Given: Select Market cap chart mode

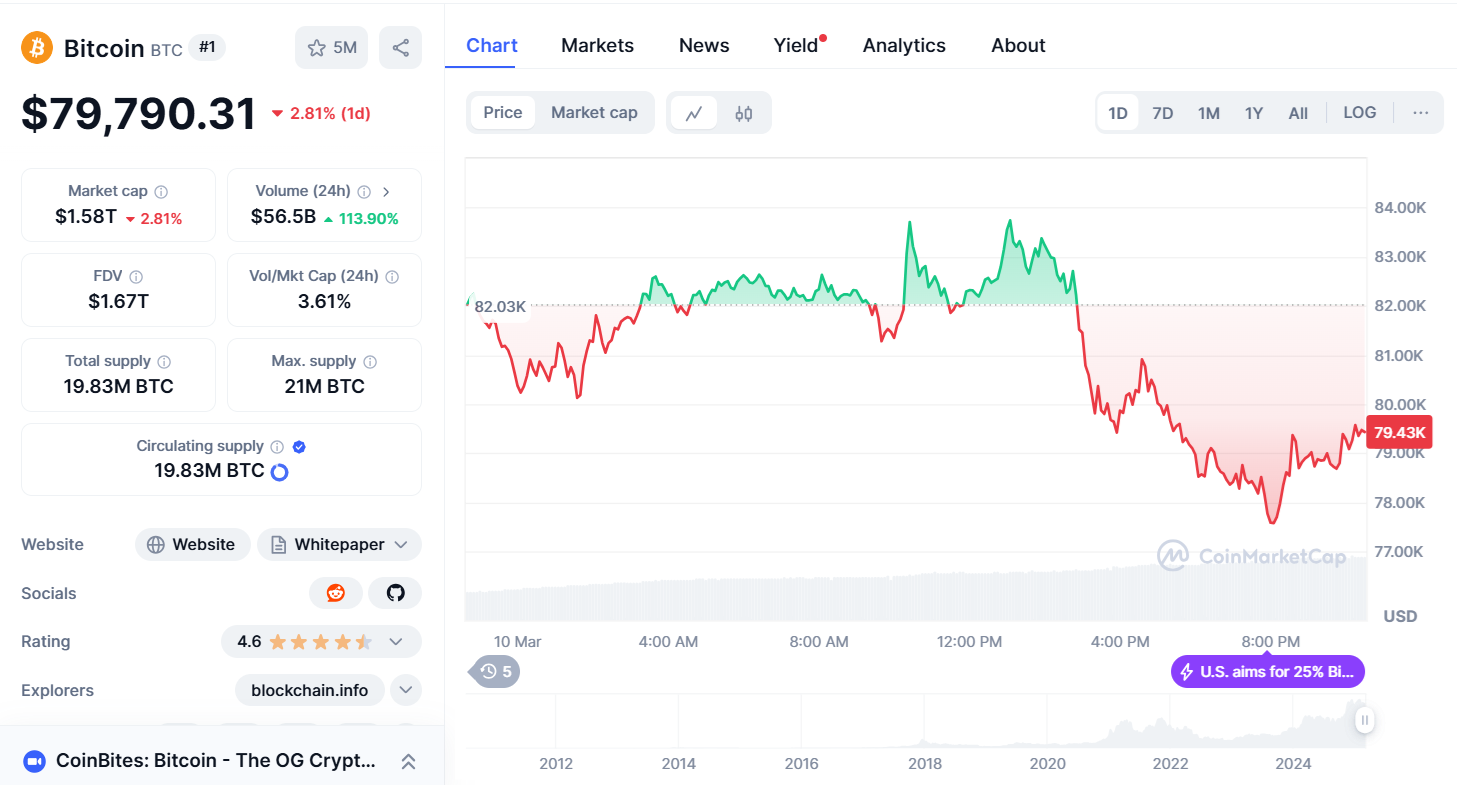Looking at the screenshot, I should point(594,113).
